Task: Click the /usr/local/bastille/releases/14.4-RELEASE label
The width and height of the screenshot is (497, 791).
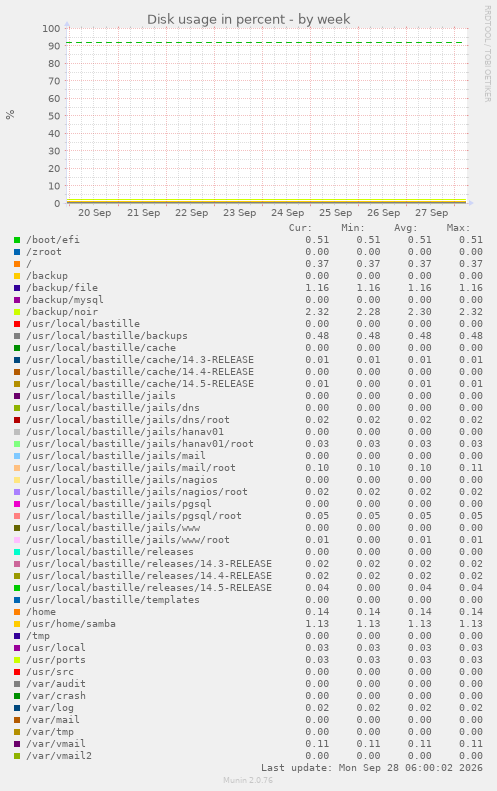Action: pyautogui.click(x=149, y=576)
